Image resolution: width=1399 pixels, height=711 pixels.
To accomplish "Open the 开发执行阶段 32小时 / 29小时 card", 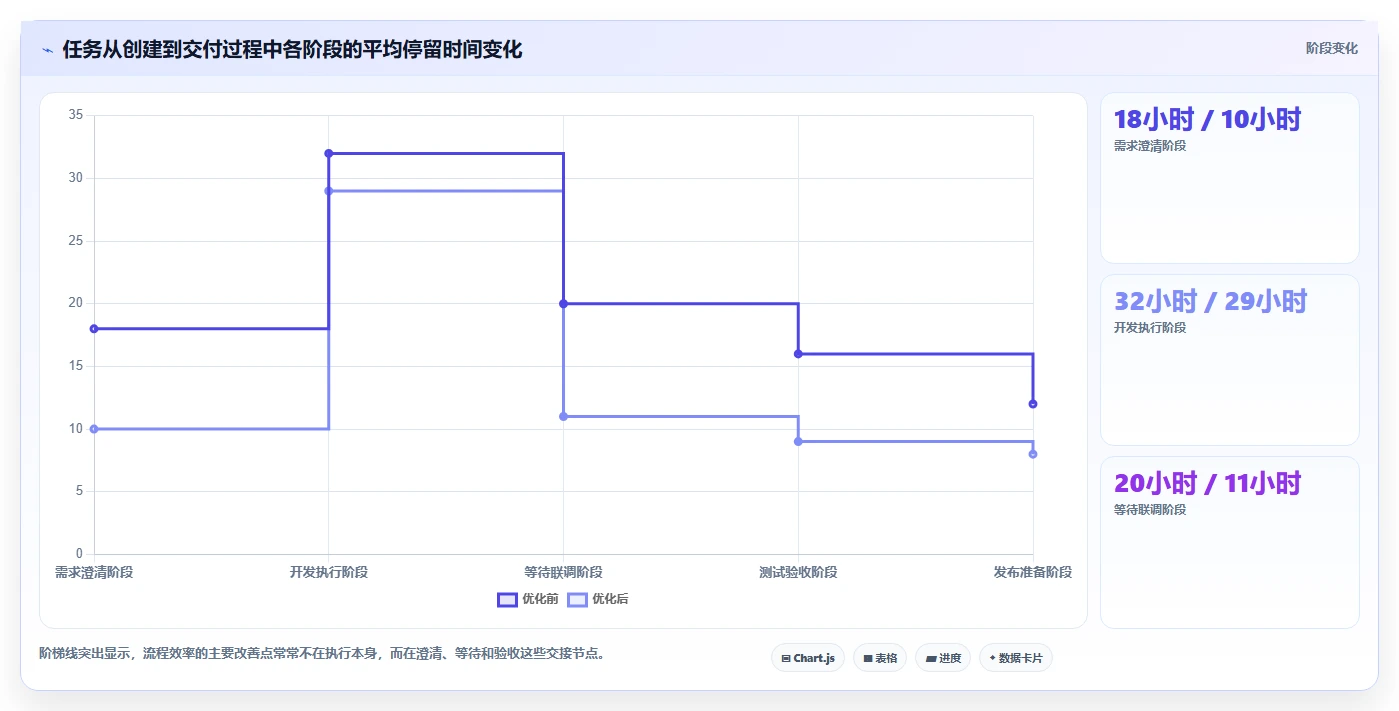I will pyautogui.click(x=1230, y=360).
